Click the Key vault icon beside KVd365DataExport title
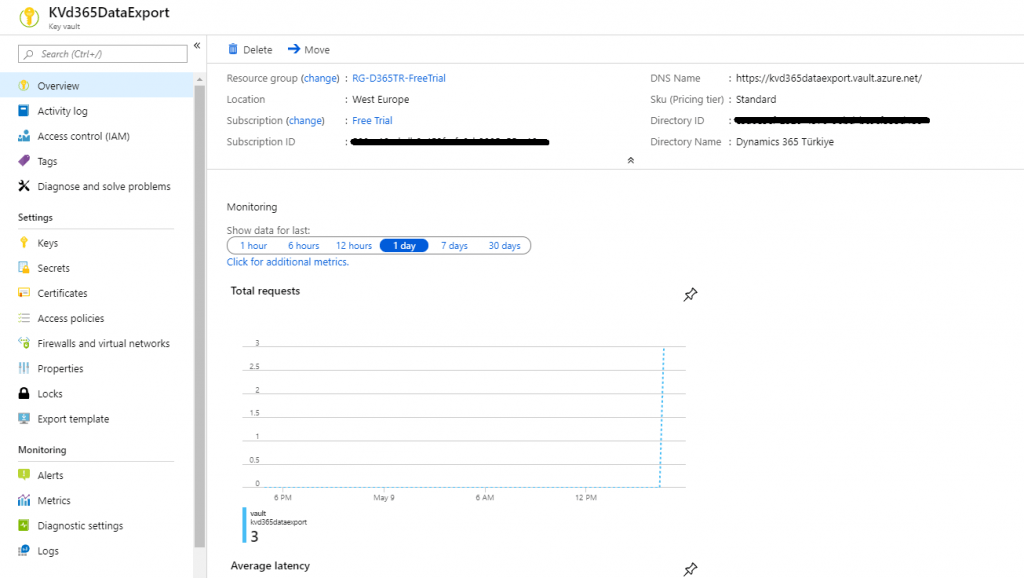Screen dimensions: 1024x578 [29, 17]
